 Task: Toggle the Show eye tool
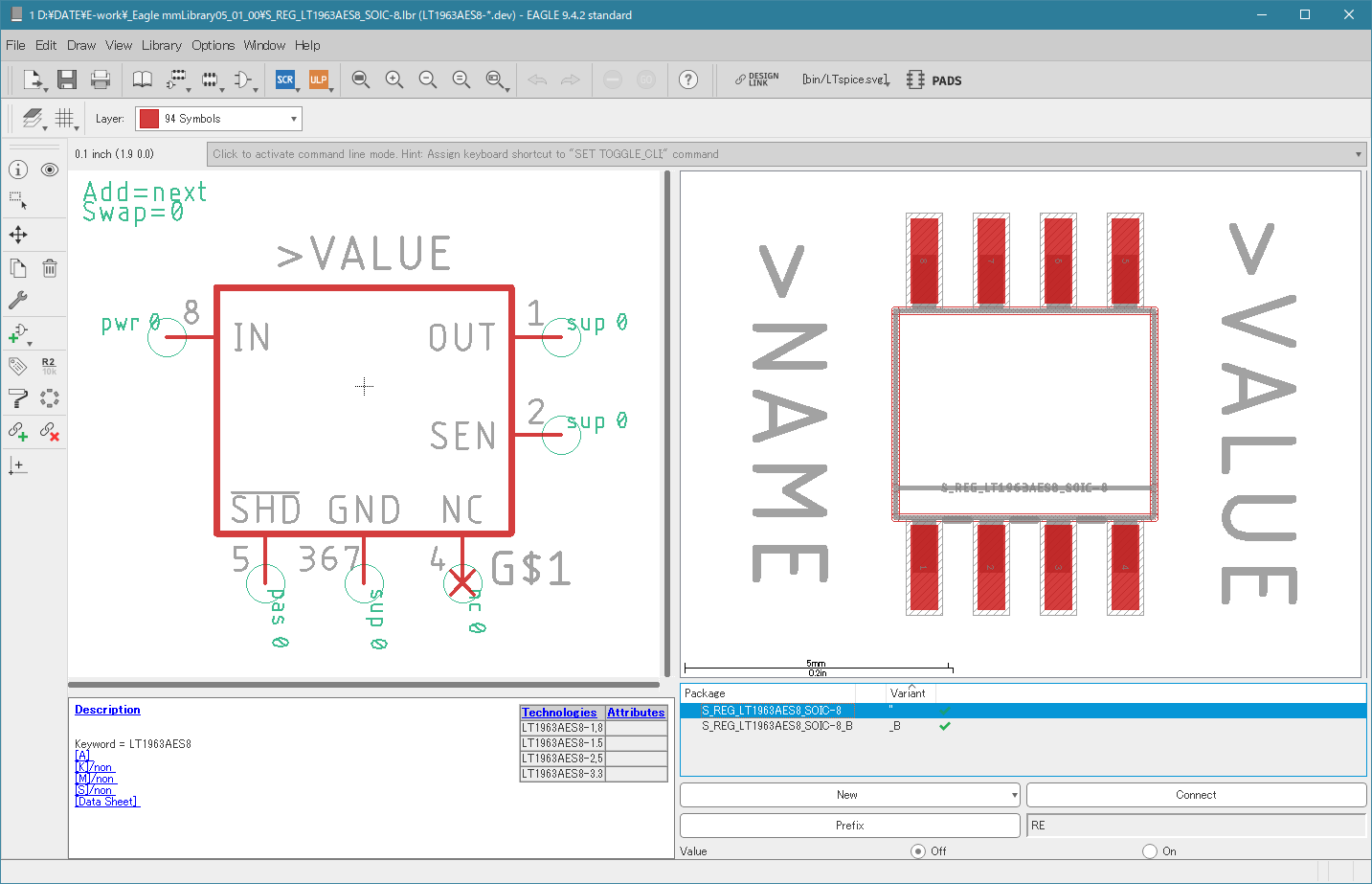(x=50, y=170)
